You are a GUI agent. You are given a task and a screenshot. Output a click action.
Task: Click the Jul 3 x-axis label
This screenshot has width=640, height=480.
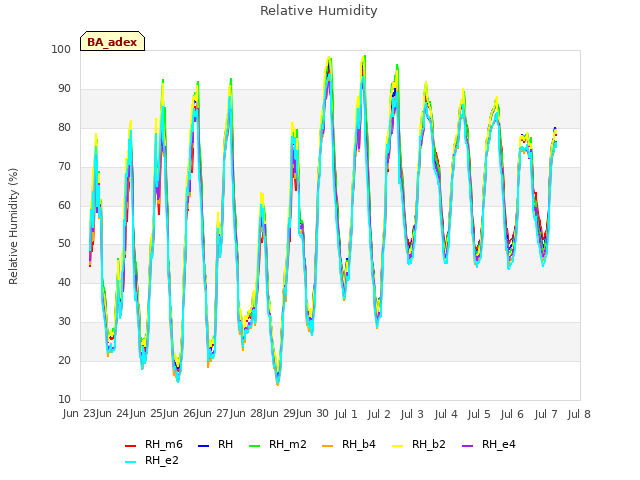(412, 415)
